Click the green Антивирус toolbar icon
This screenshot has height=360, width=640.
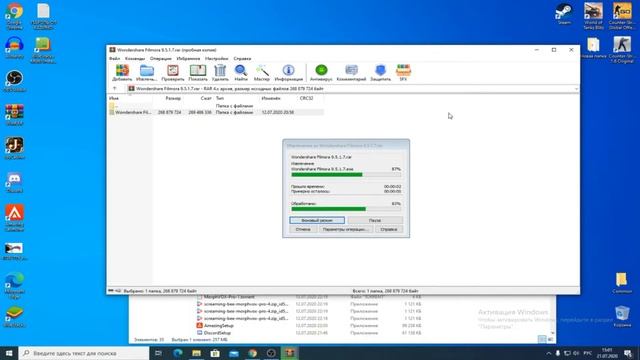click(x=321, y=73)
